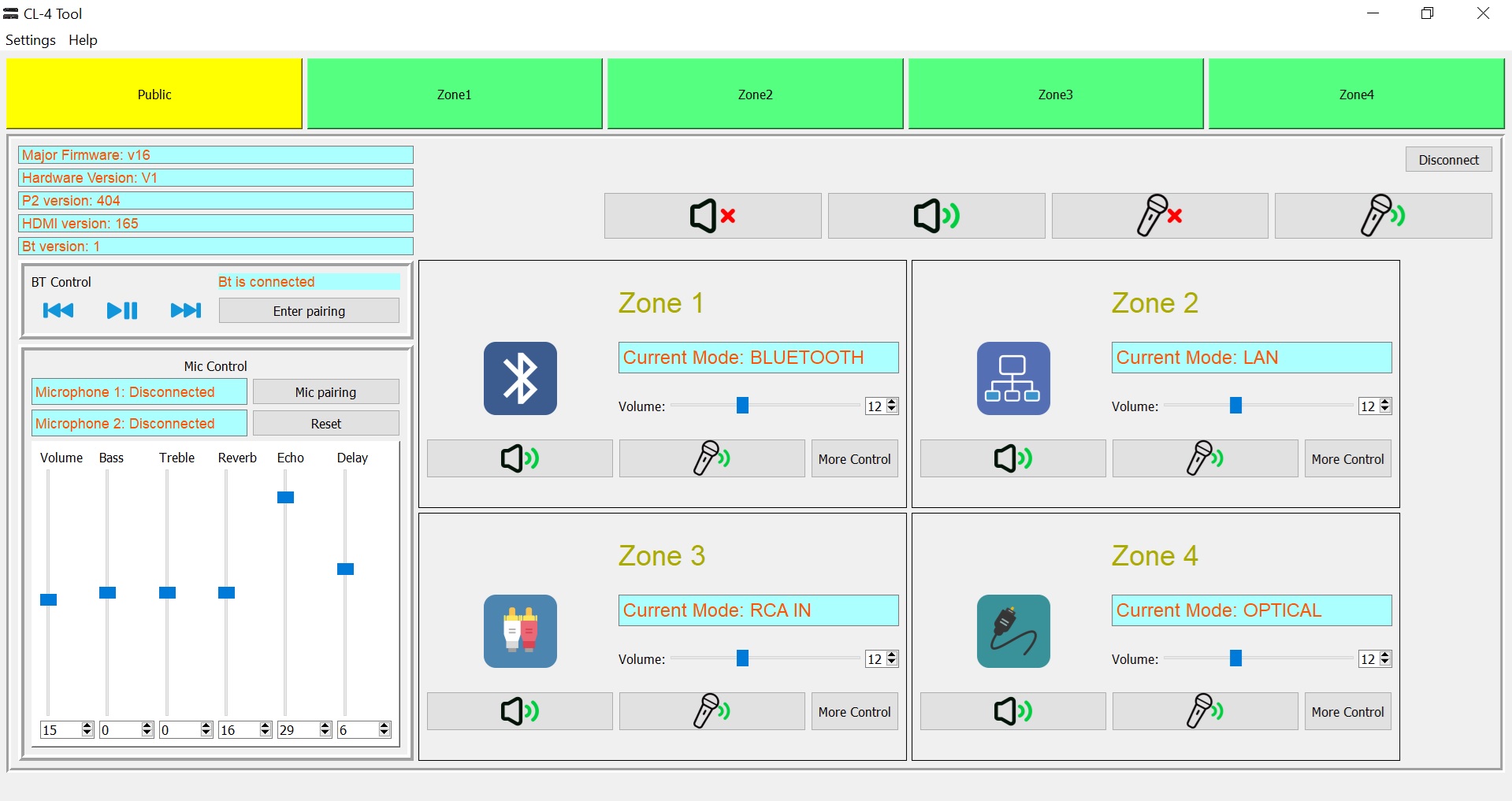Toggle the Zone 2 speaker output

click(1013, 458)
